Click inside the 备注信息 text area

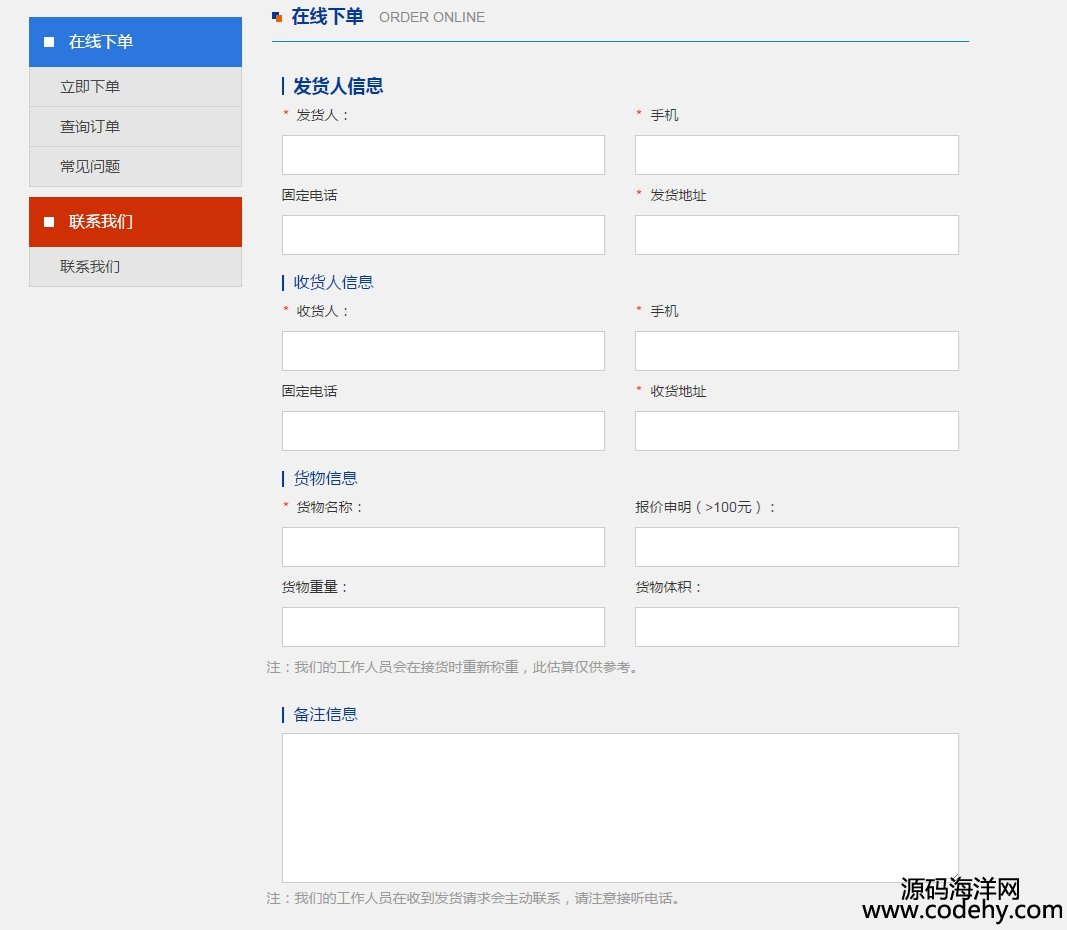[620, 808]
